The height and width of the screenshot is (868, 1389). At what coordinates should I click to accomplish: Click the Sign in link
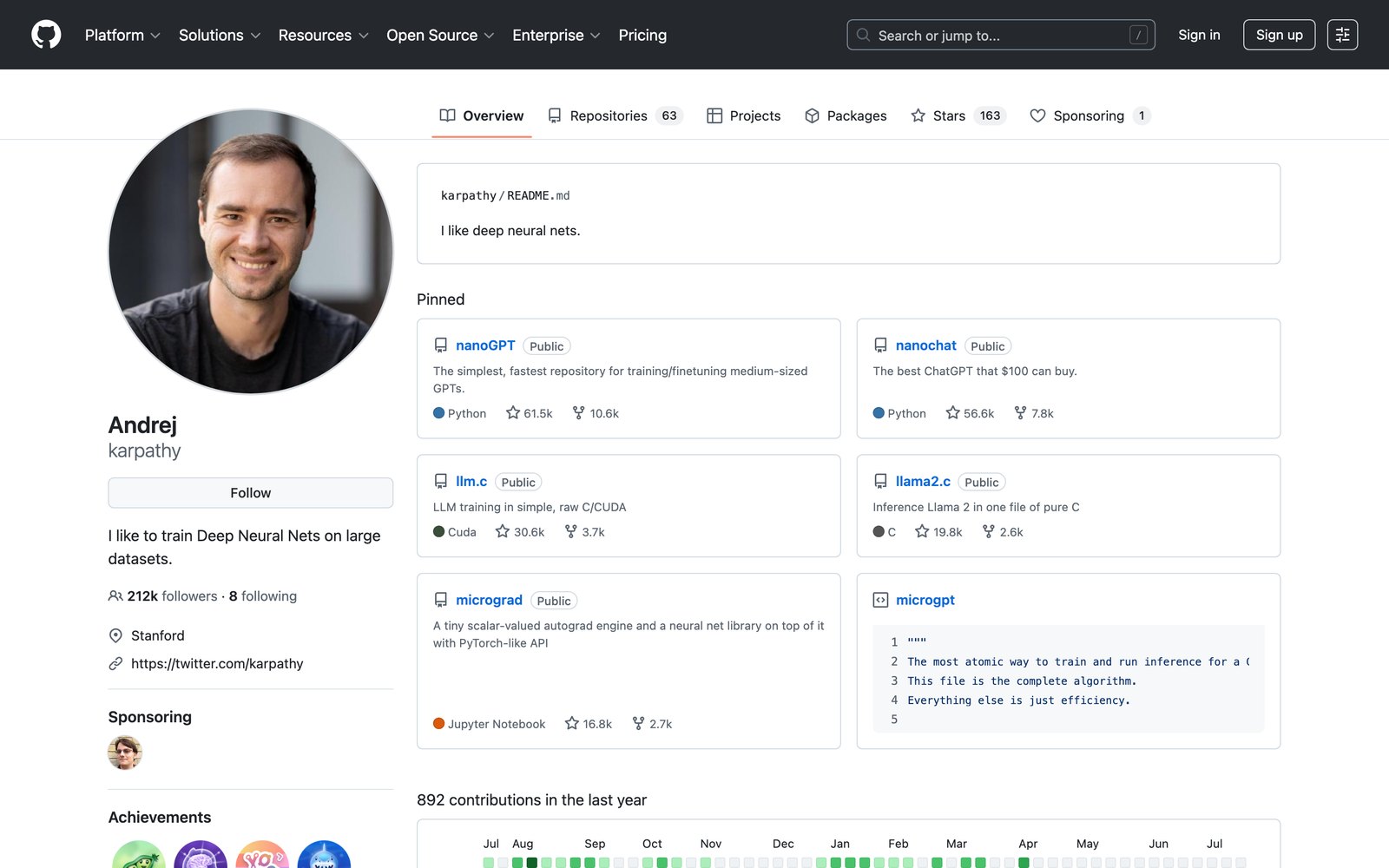click(1199, 35)
